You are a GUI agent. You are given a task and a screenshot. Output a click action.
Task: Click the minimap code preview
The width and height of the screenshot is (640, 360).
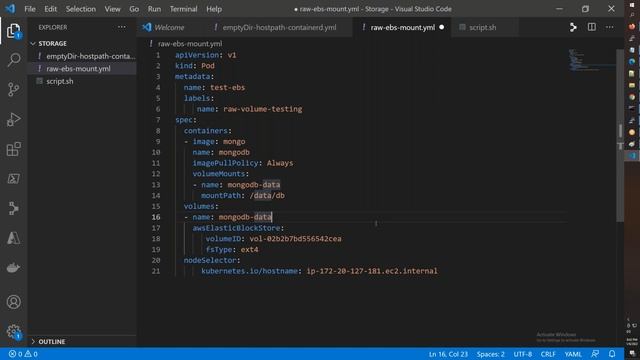592,60
